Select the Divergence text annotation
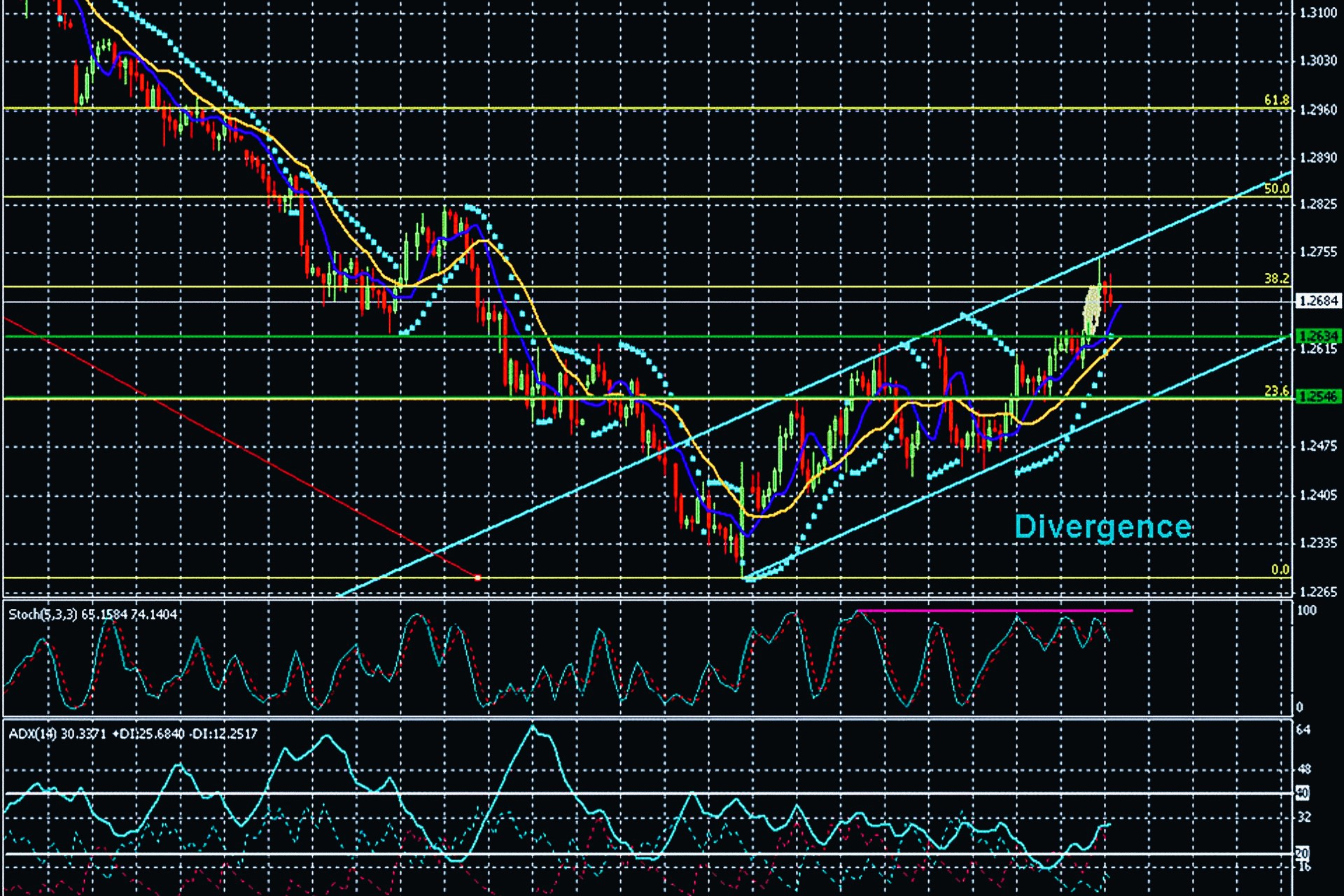This screenshot has height=896, width=1344. (1102, 527)
